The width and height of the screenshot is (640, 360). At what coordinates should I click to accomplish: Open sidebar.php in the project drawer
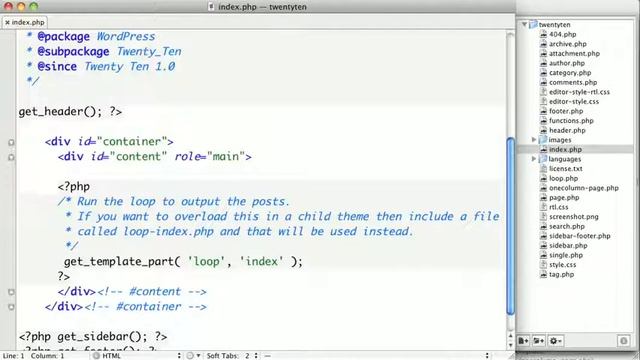568,245
